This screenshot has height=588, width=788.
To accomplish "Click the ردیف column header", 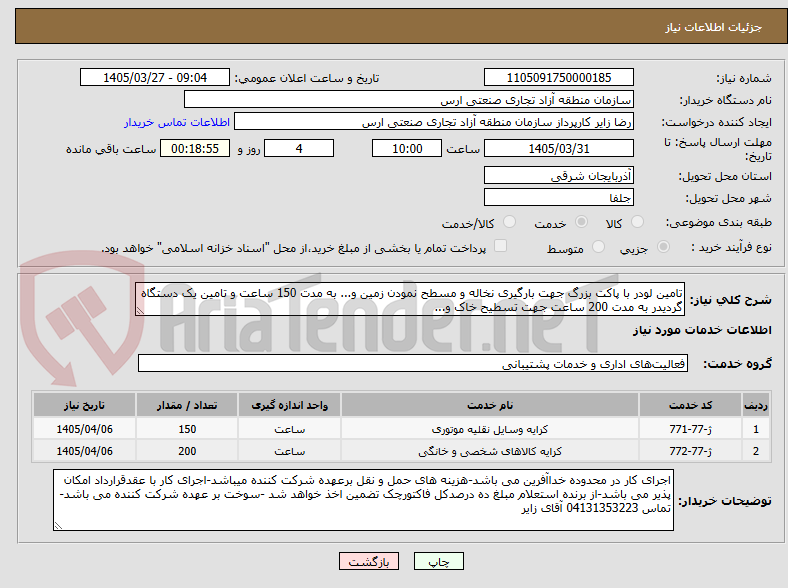I will pyautogui.click(x=756, y=405).
